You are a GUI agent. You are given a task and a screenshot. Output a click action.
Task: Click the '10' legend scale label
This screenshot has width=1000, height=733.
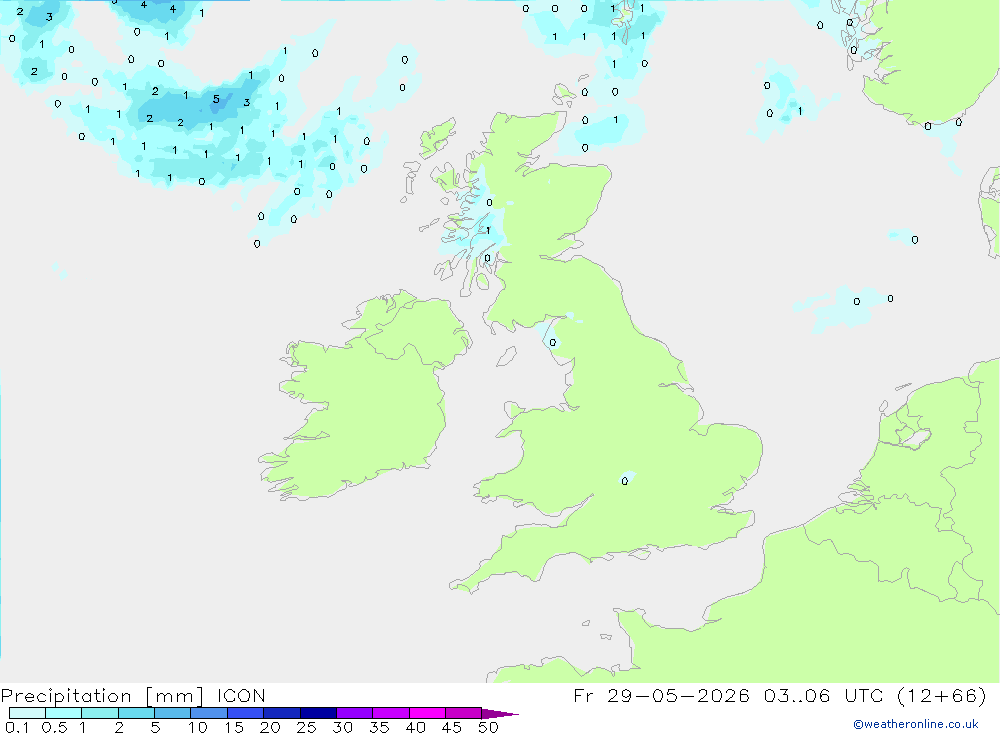(198, 727)
